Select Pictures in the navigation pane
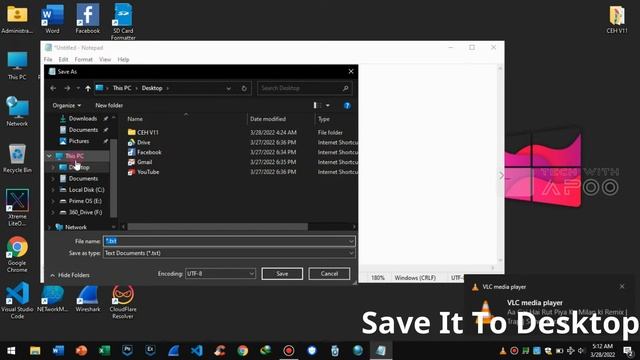This screenshot has width=640, height=360. 79,141
